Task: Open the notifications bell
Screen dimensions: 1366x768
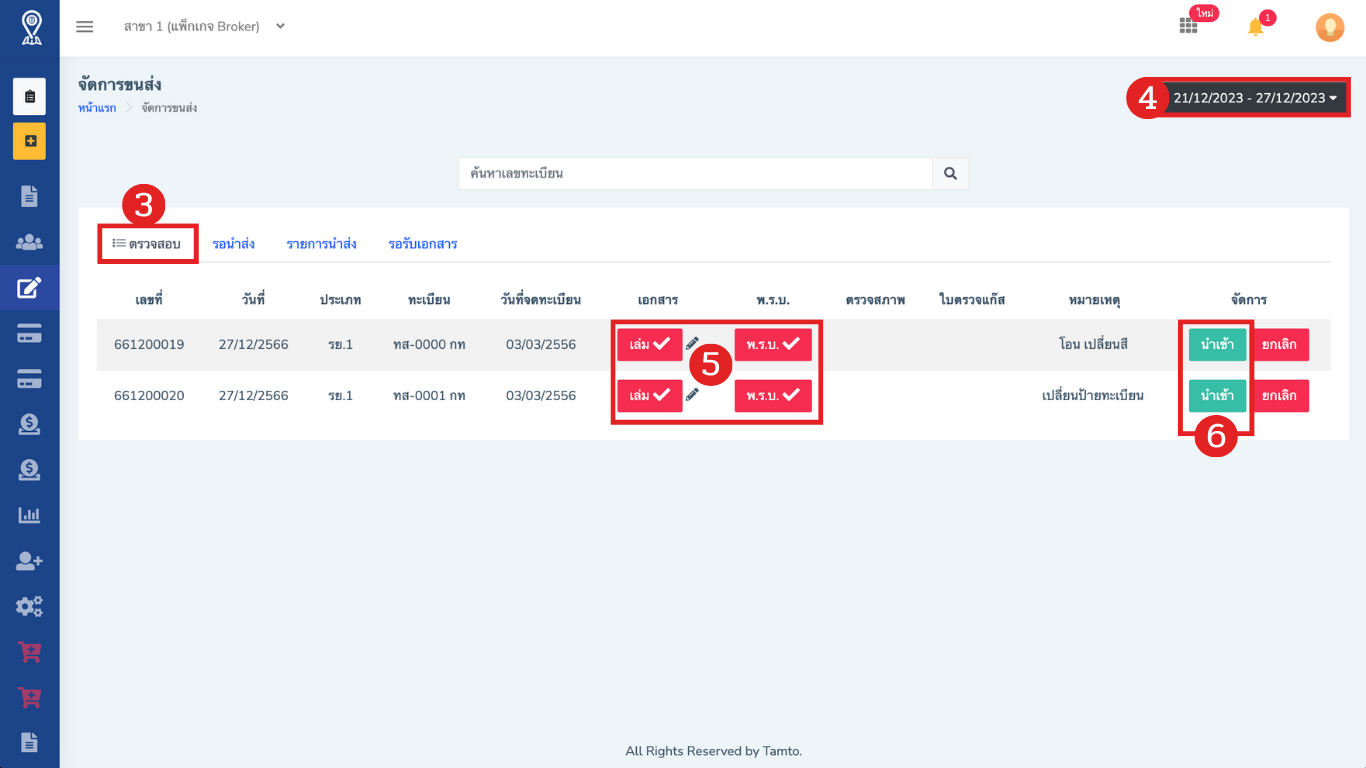Action: [x=1256, y=27]
